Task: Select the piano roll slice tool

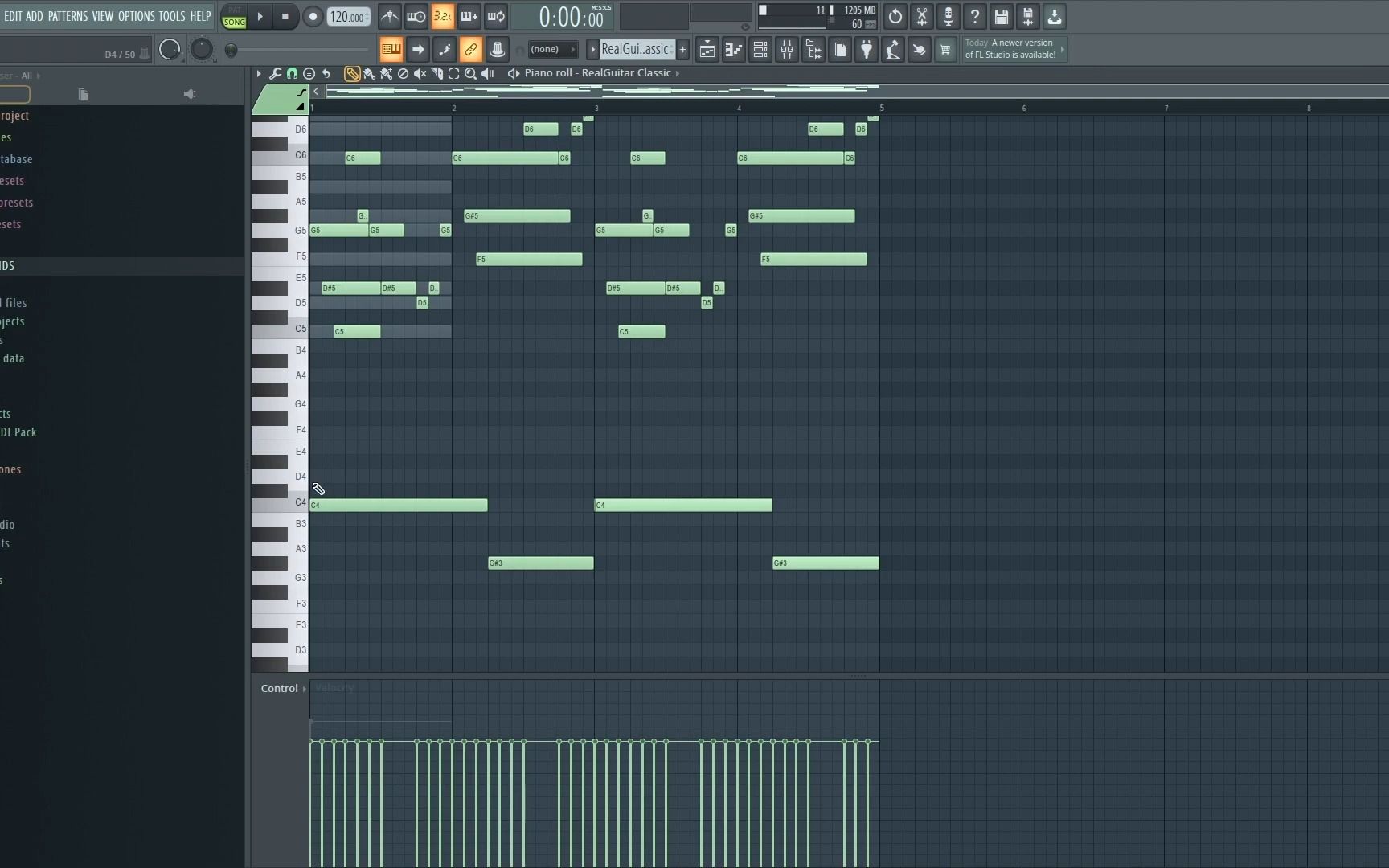Action: pos(436,73)
